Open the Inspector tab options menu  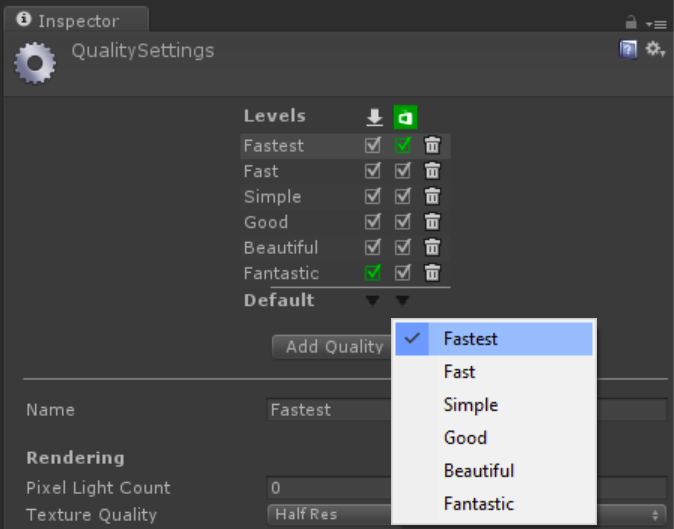point(656,24)
